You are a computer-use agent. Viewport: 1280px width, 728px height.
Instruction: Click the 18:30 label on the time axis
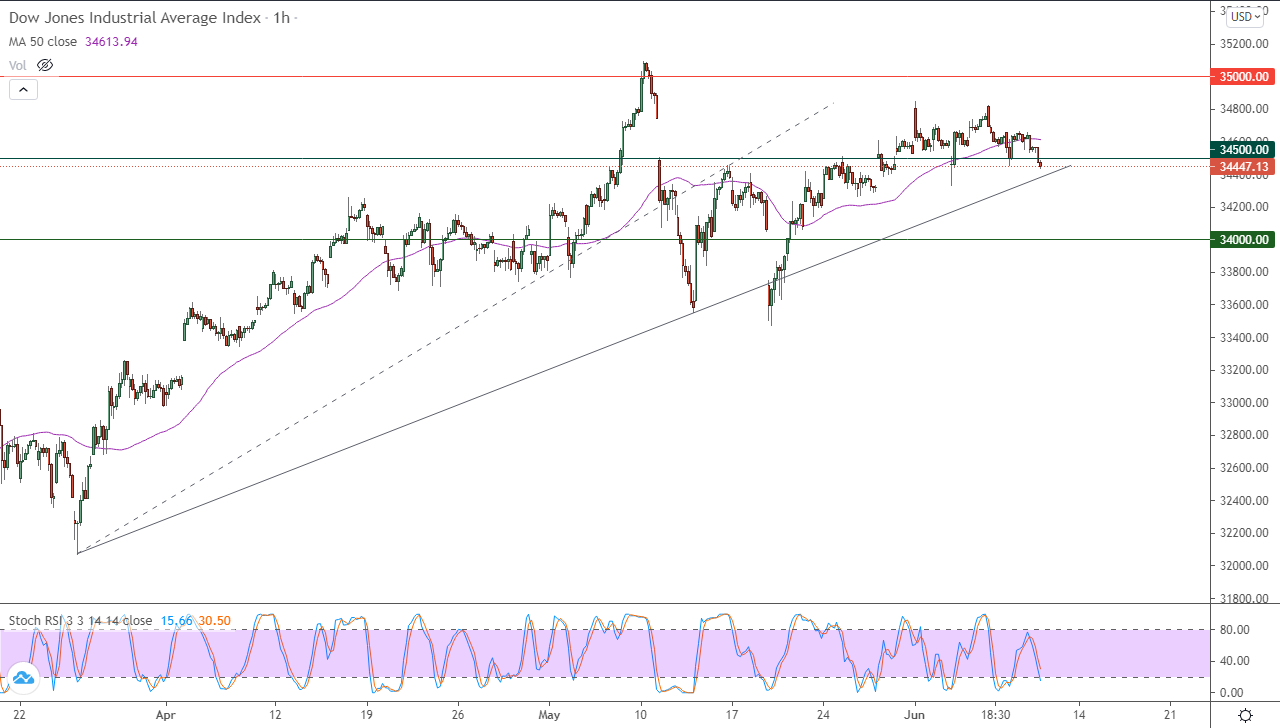point(995,716)
